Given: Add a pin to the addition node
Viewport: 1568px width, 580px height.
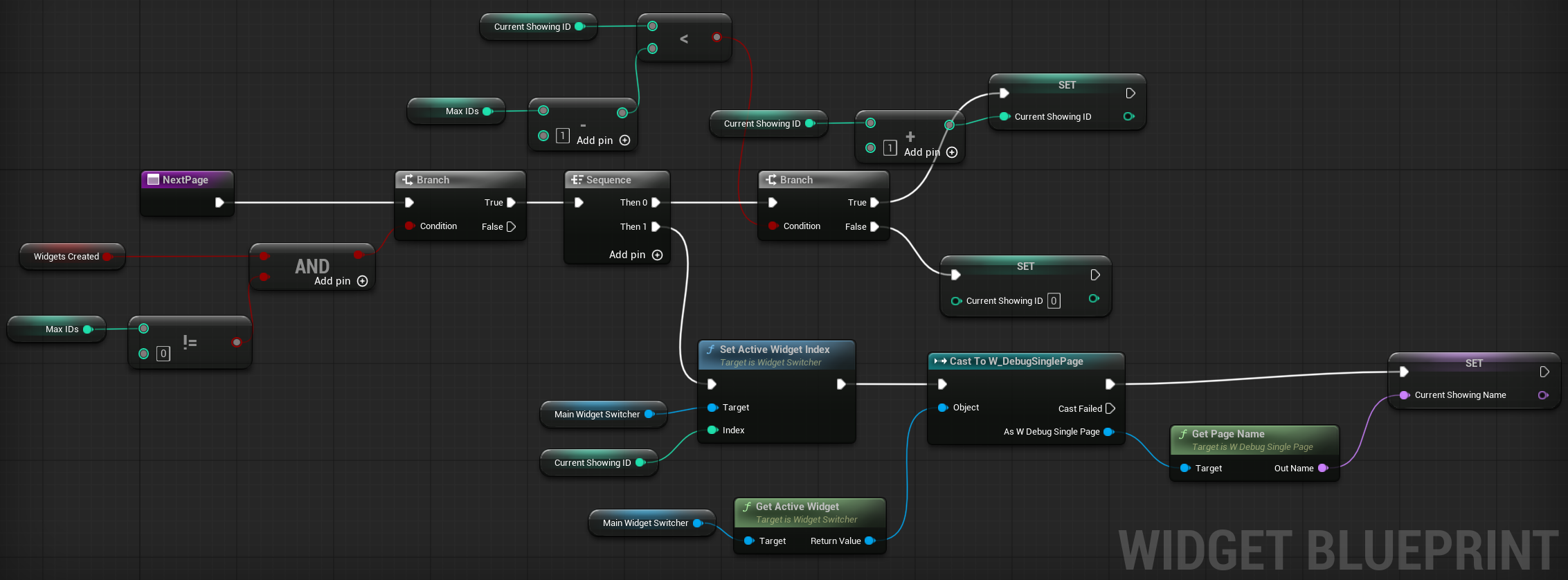Looking at the screenshot, I should [x=952, y=152].
